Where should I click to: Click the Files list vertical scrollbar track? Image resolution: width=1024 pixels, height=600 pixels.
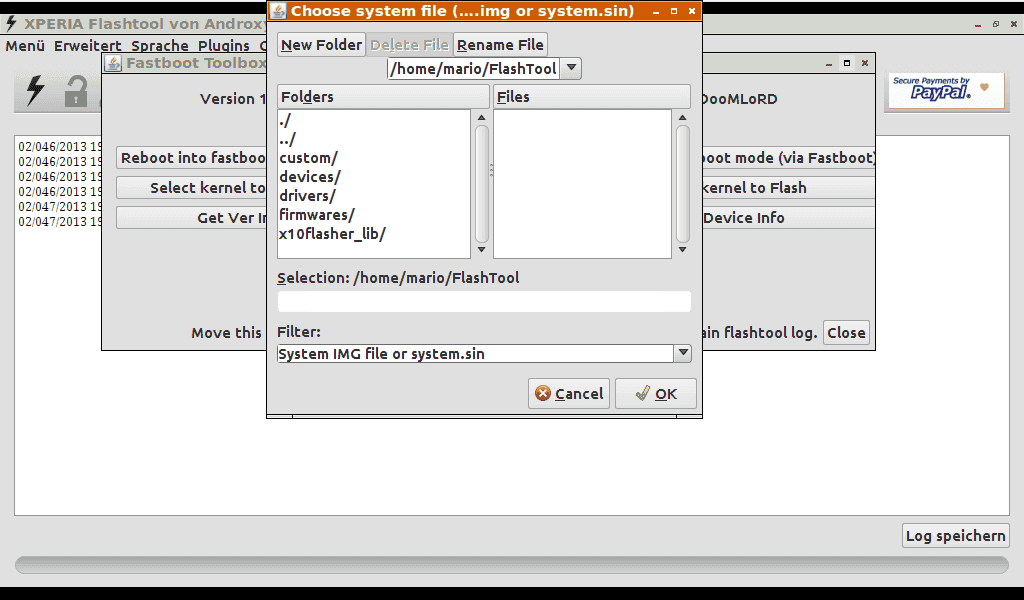click(683, 183)
